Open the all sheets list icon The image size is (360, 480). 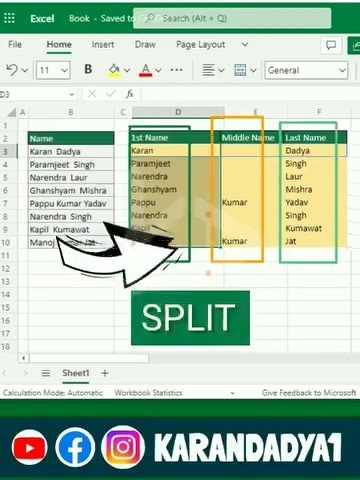tap(46, 373)
